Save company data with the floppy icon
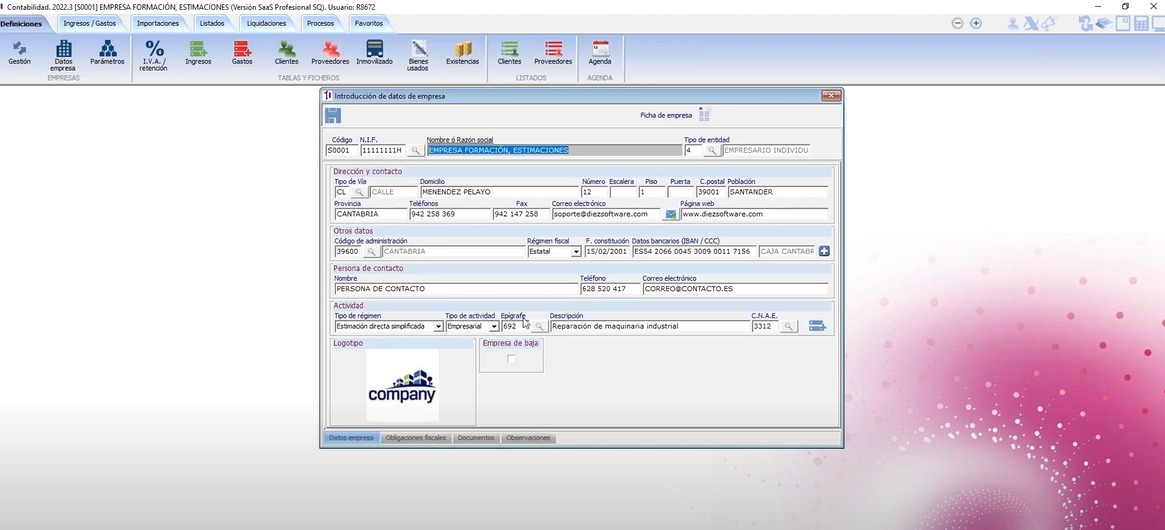This screenshot has height=530, width=1165. click(x=333, y=115)
